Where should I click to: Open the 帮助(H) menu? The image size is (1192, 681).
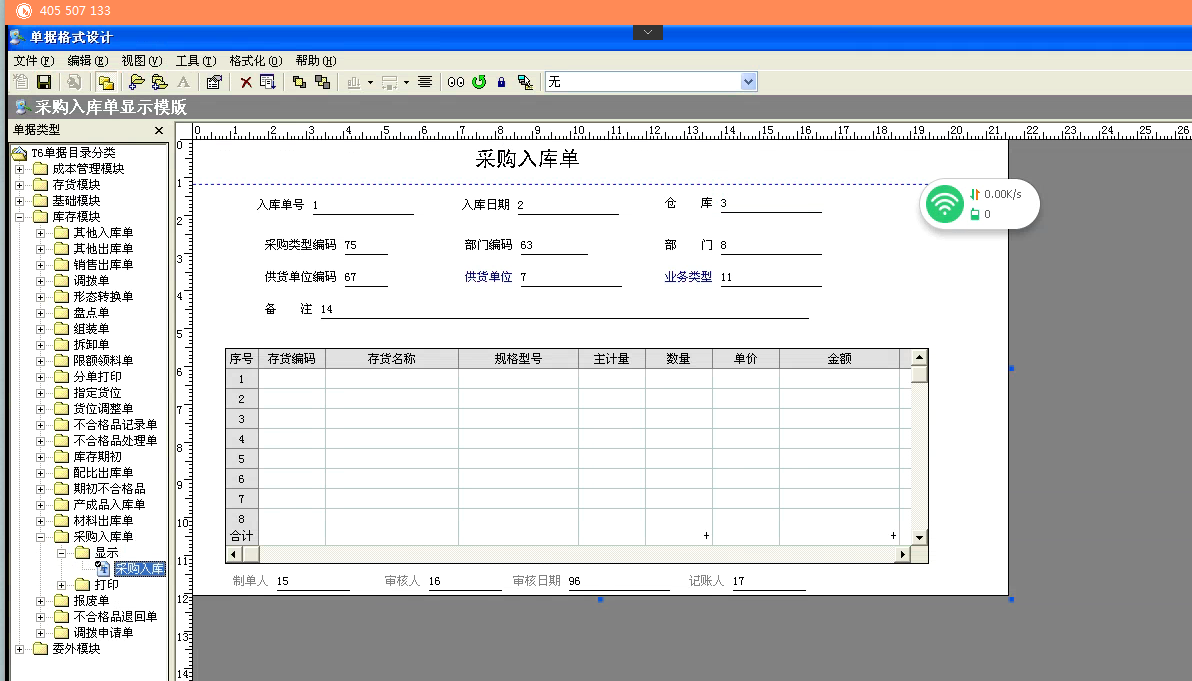316,61
